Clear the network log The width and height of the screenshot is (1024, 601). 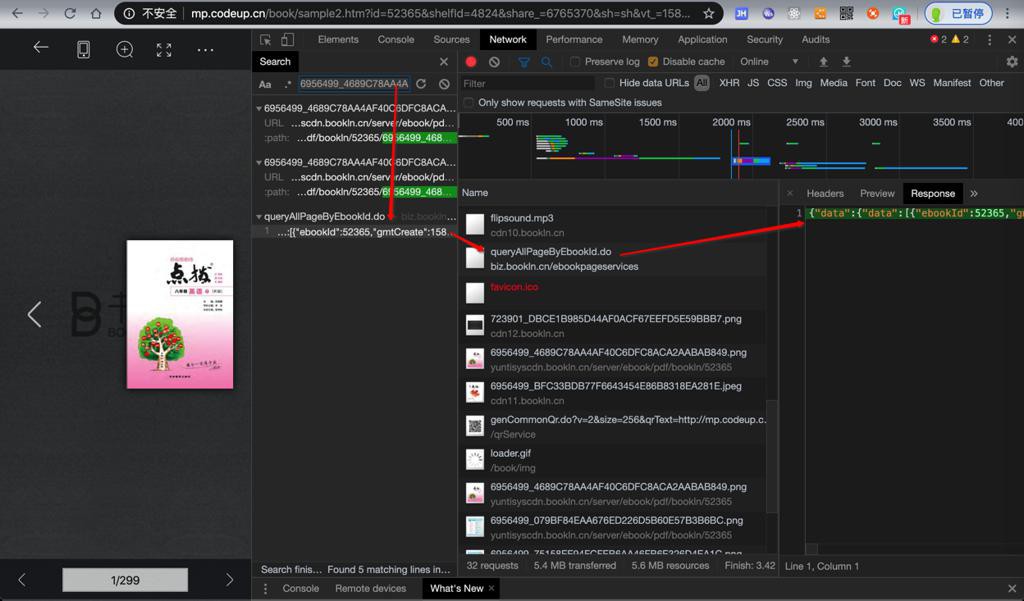tap(494, 61)
